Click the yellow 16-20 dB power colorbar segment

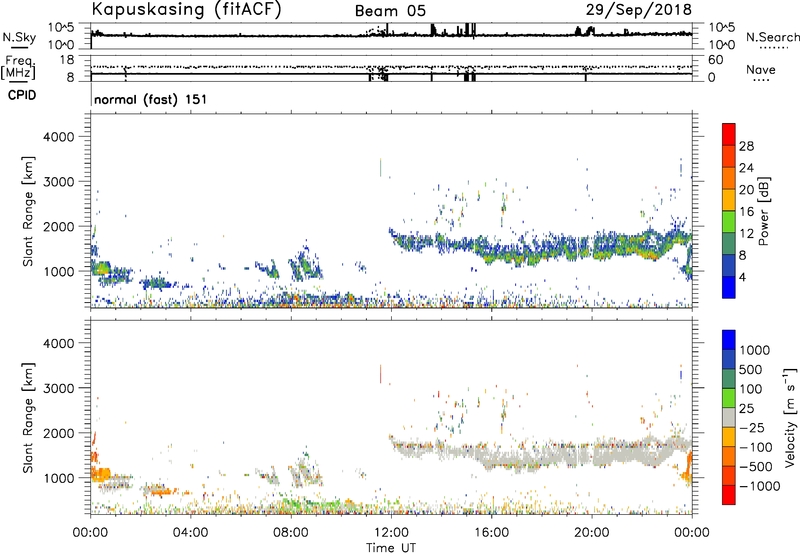729,200
